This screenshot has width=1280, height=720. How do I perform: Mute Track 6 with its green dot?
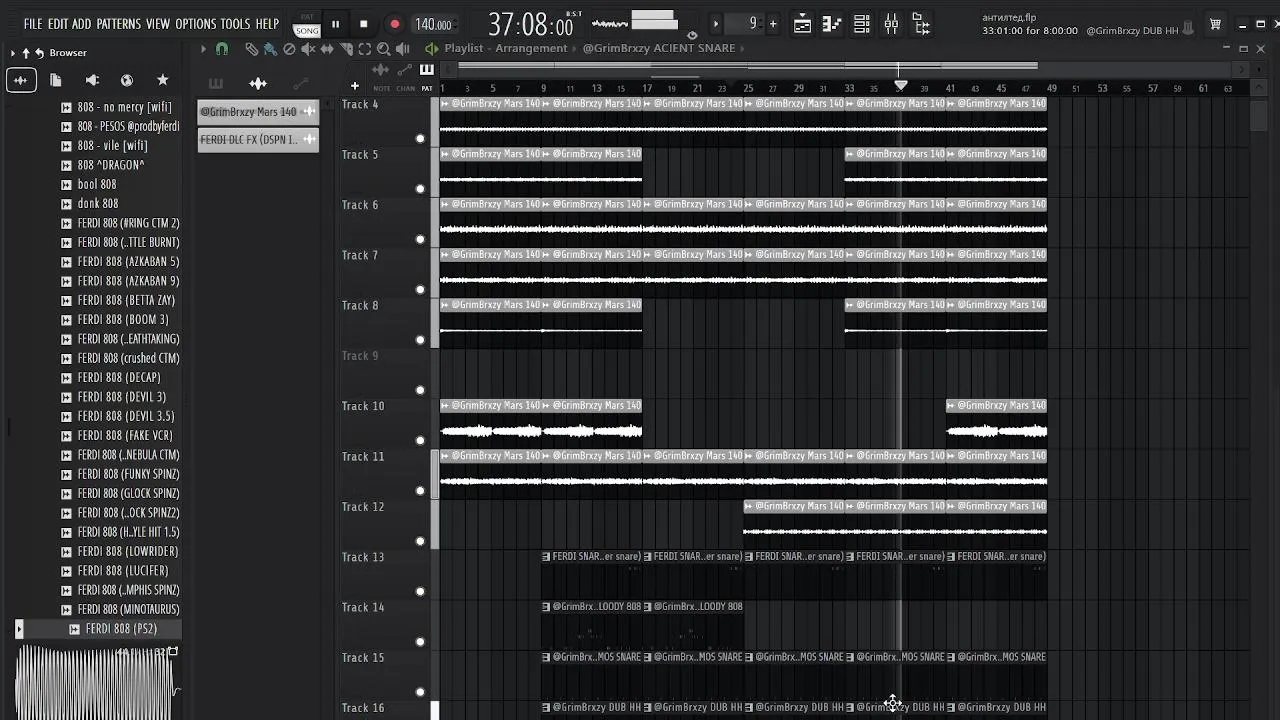420,239
